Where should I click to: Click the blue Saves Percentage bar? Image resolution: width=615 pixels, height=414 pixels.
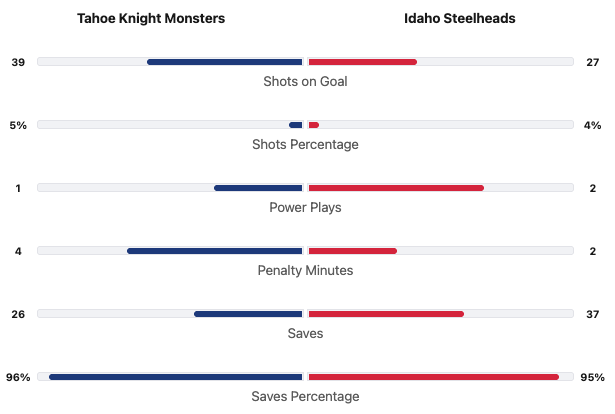(175, 377)
